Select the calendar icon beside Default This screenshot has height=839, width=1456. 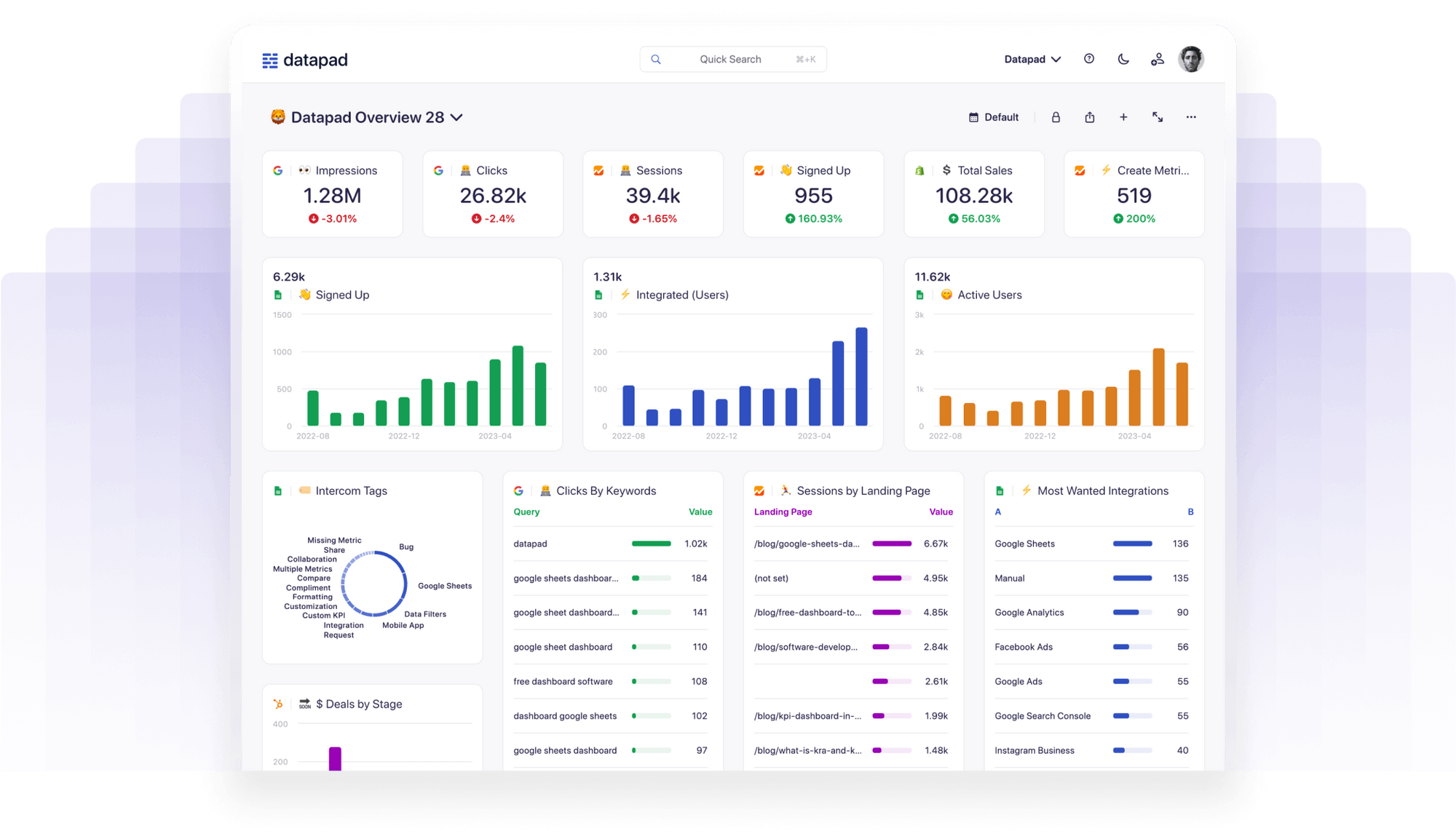pos(973,116)
